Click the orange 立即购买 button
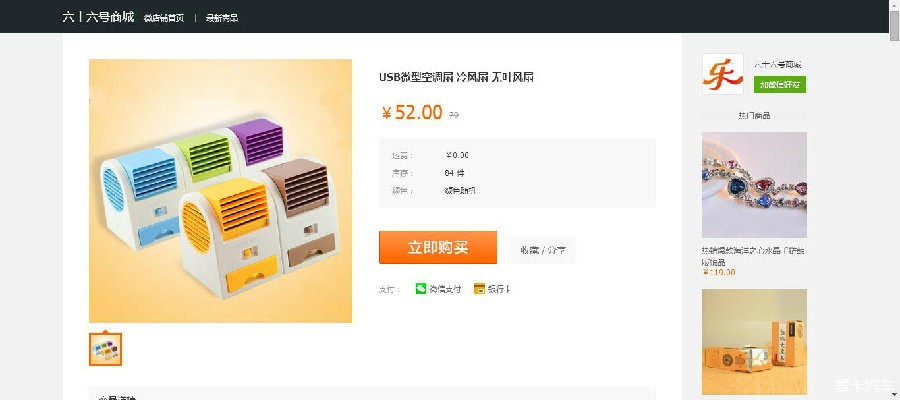 click(438, 247)
